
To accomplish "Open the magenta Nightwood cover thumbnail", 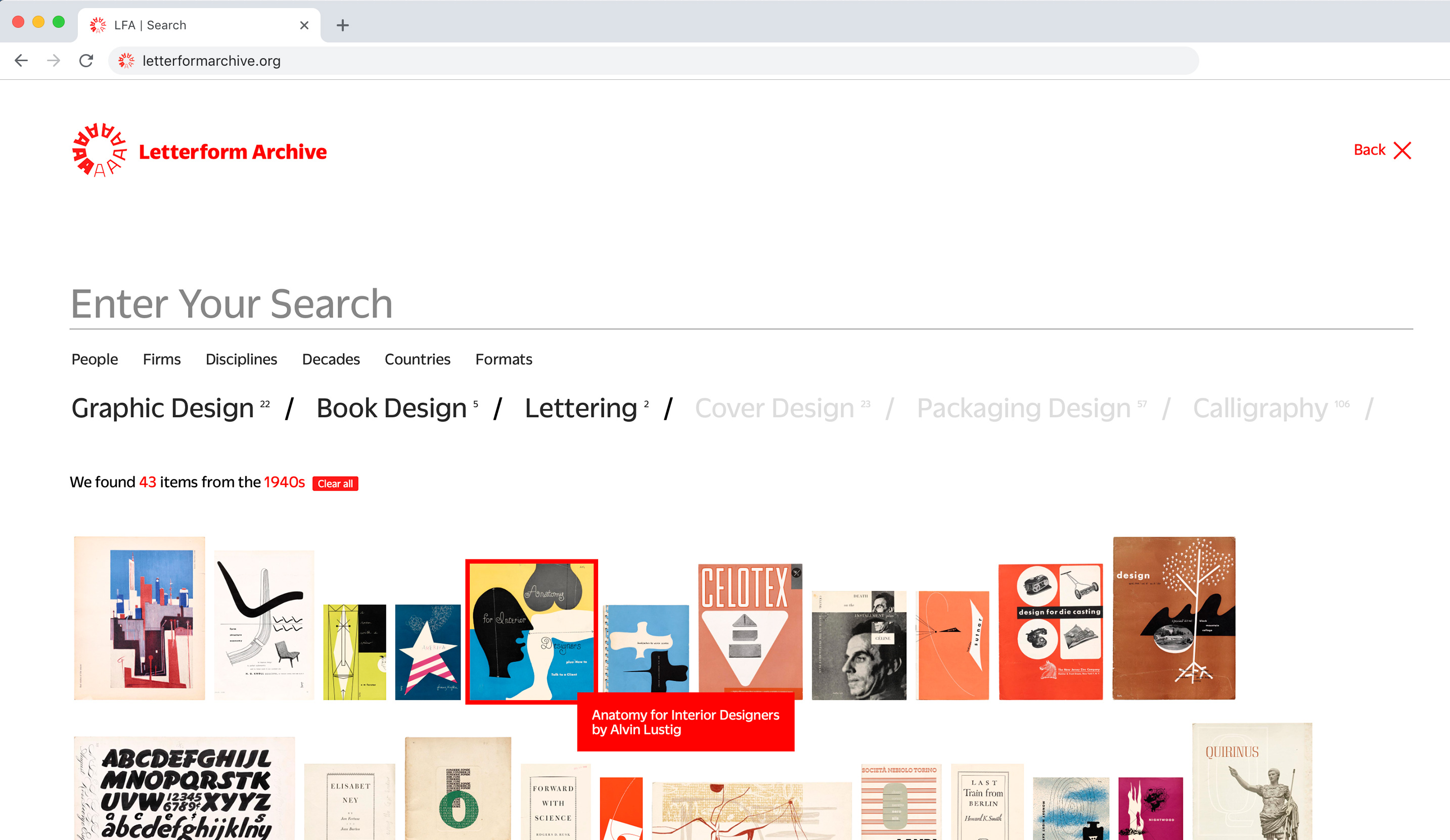I will point(1150,808).
